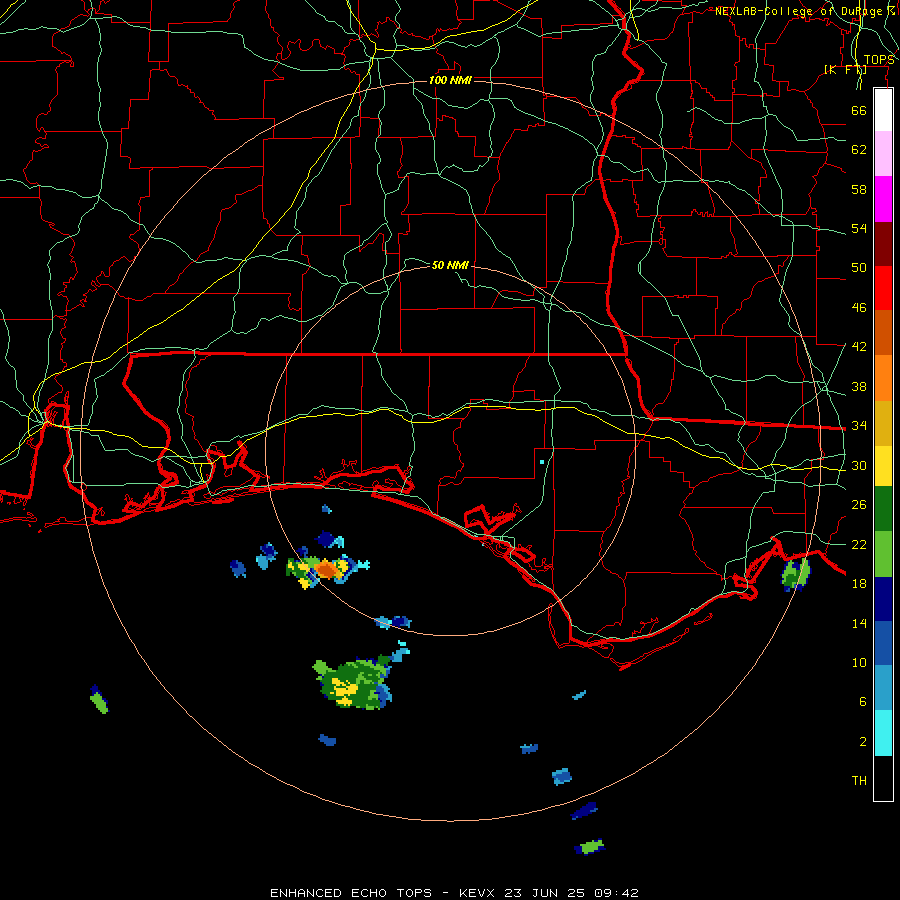Click the 42 legend value
This screenshot has width=900, height=900.
click(859, 346)
